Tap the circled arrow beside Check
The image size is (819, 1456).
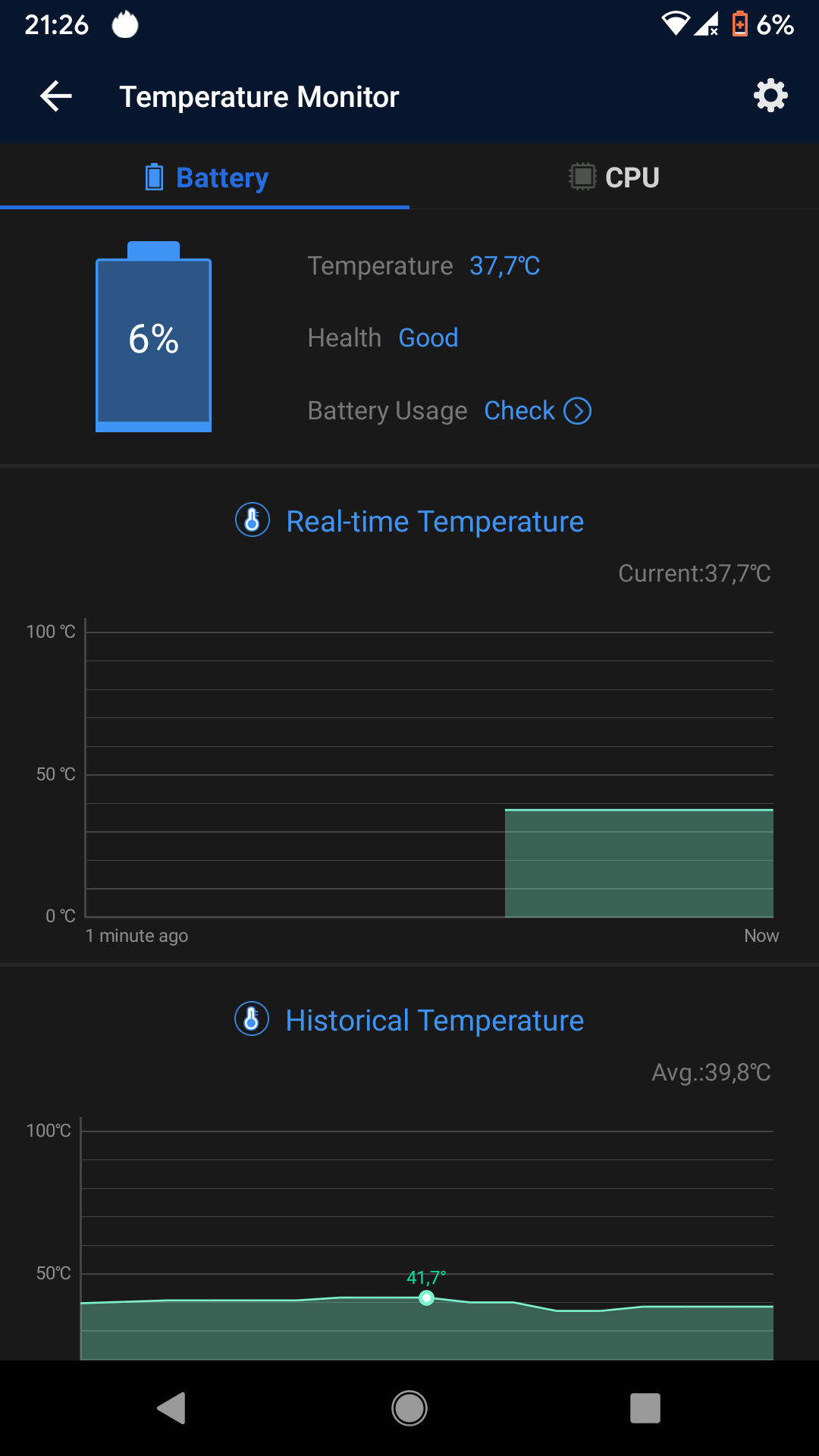pyautogui.click(x=578, y=411)
